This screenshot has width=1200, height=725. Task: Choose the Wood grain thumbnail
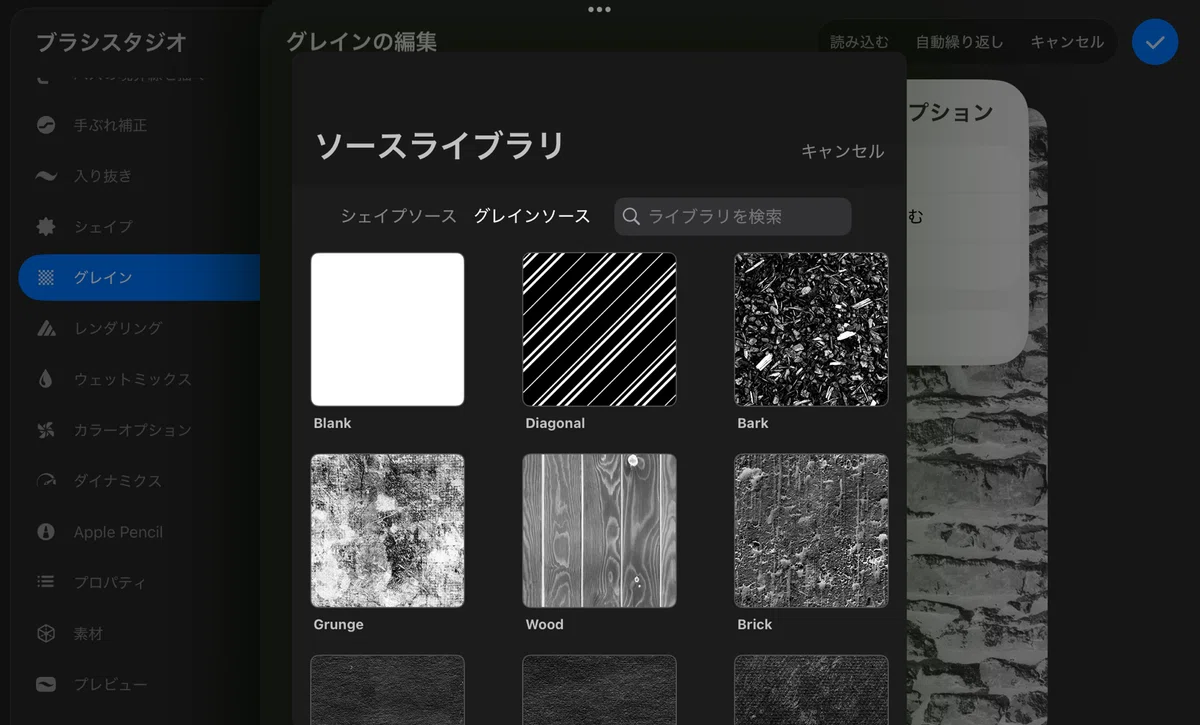pyautogui.click(x=599, y=531)
